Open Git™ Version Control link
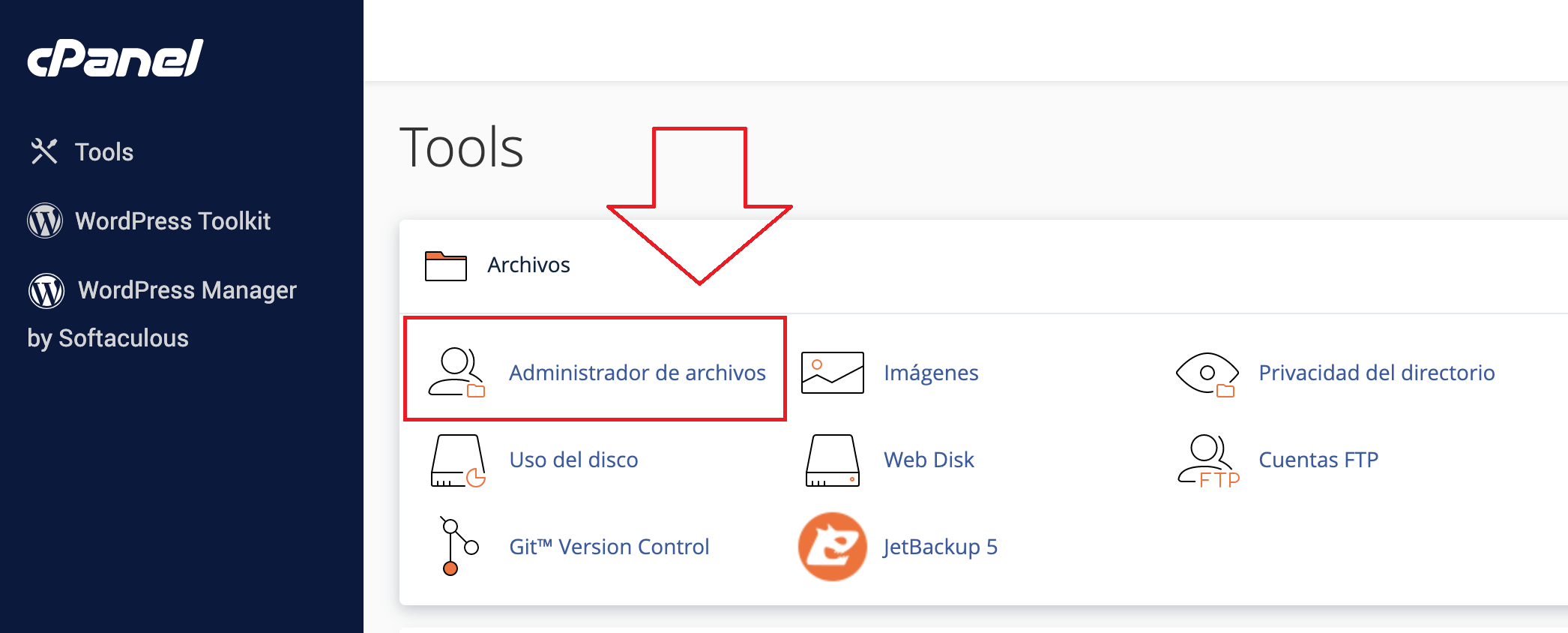Viewport: 1568px width, 633px height. click(609, 547)
